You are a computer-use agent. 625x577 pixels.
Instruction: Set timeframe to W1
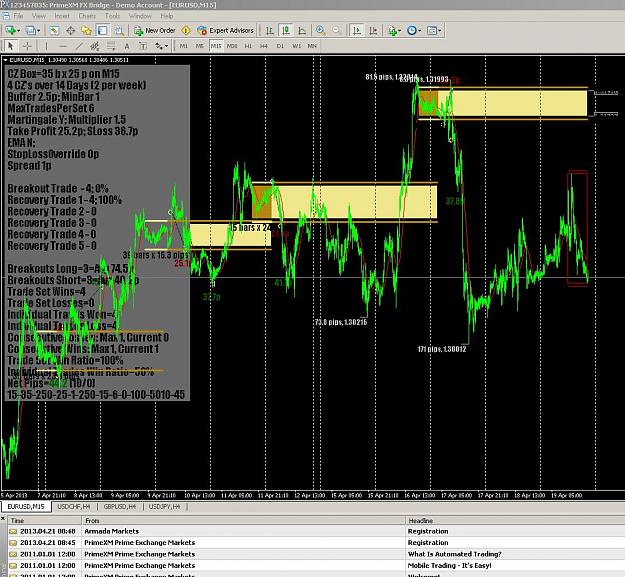(x=296, y=46)
